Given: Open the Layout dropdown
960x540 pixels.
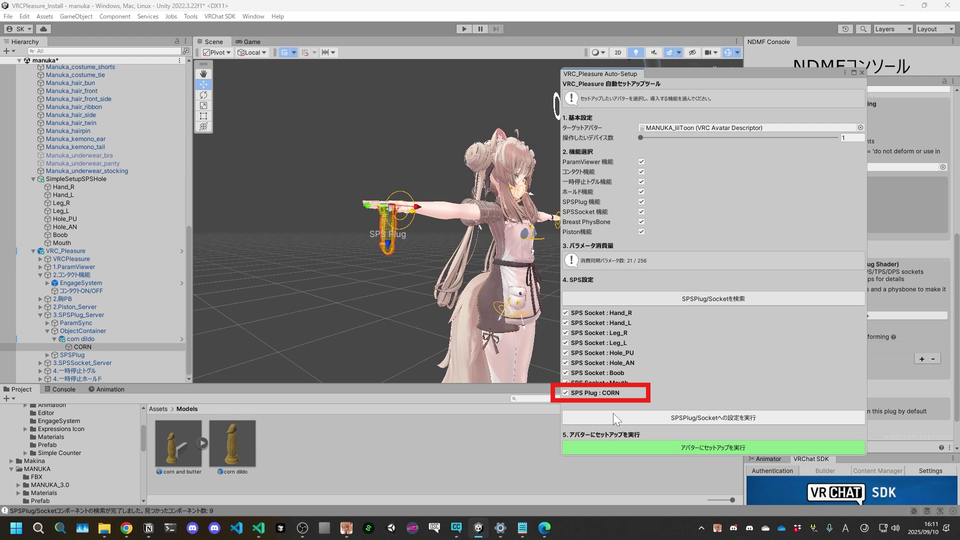Looking at the screenshot, I should (x=935, y=29).
